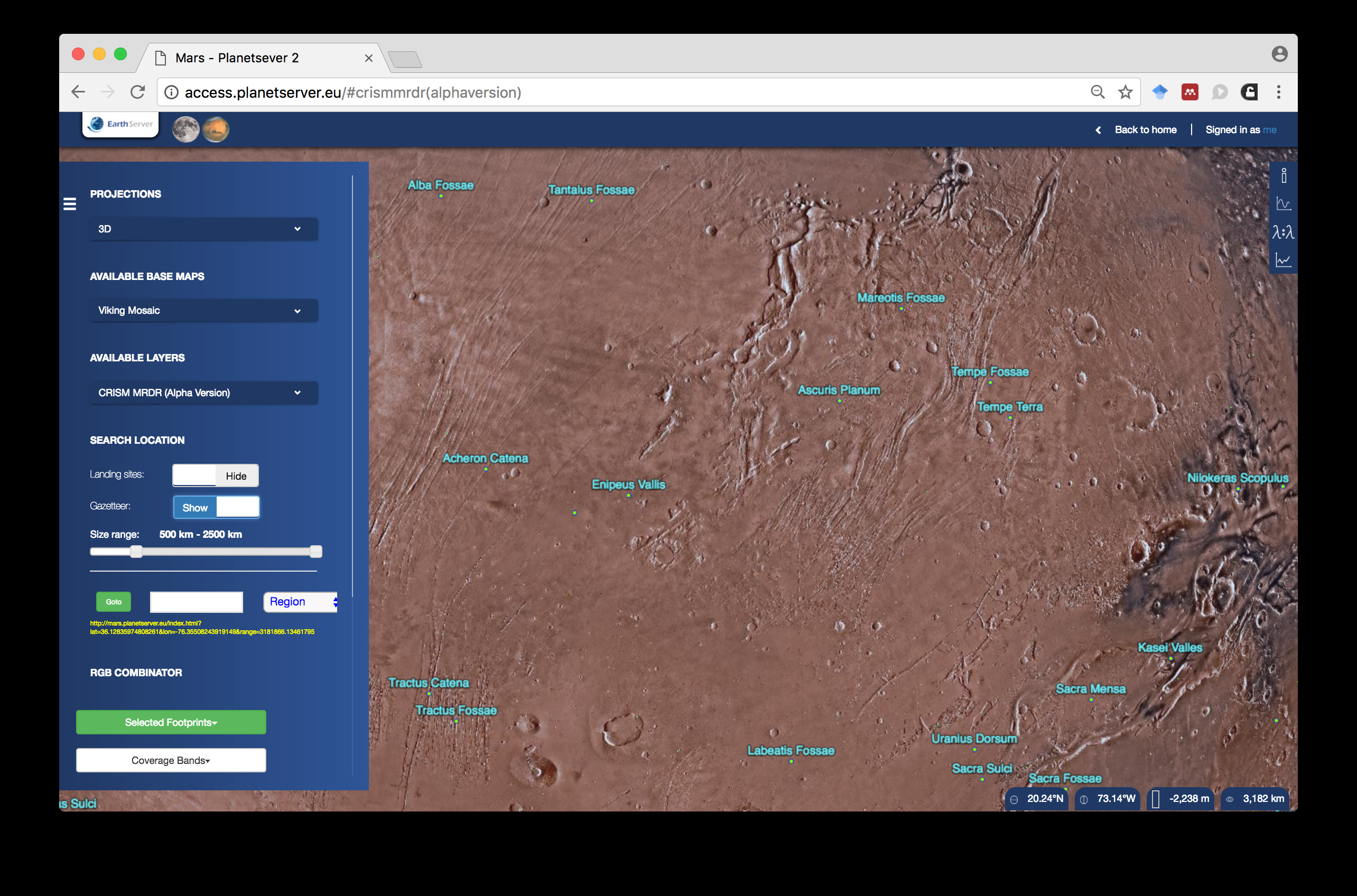Switch to the Moon planet icon
Screen dimensions: 1357x896
click(186, 129)
